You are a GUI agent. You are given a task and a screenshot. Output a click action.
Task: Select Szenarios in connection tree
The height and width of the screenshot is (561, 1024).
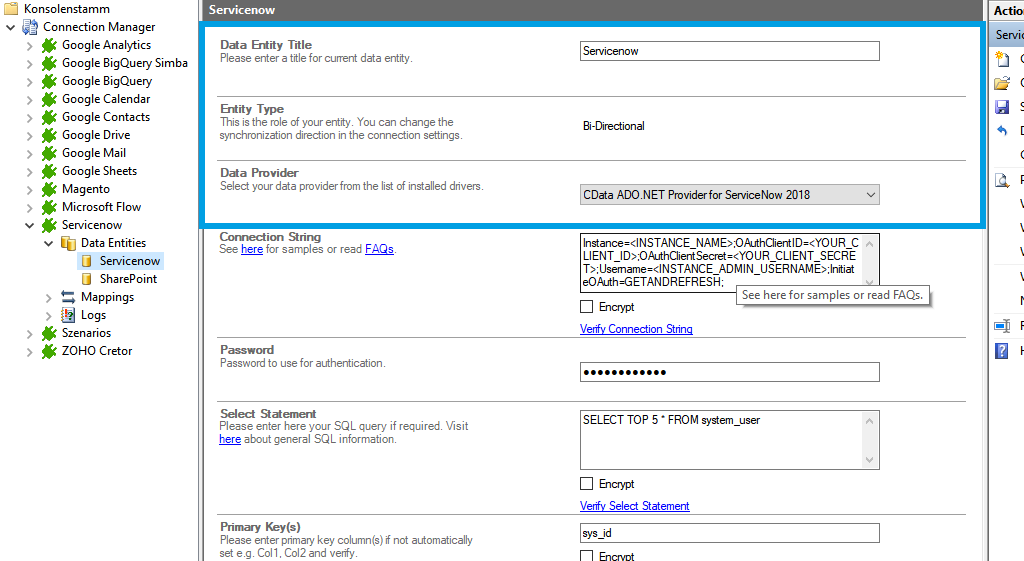click(x=86, y=333)
